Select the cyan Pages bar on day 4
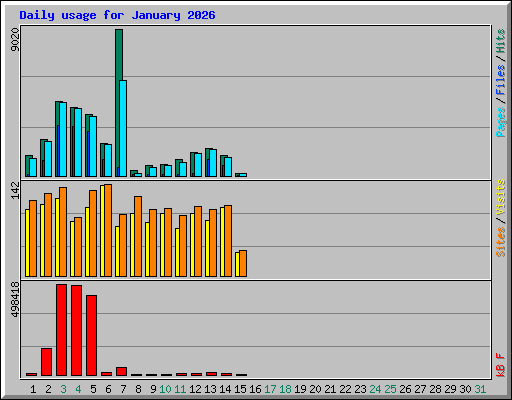This screenshot has height=400, width=512. click(78, 142)
